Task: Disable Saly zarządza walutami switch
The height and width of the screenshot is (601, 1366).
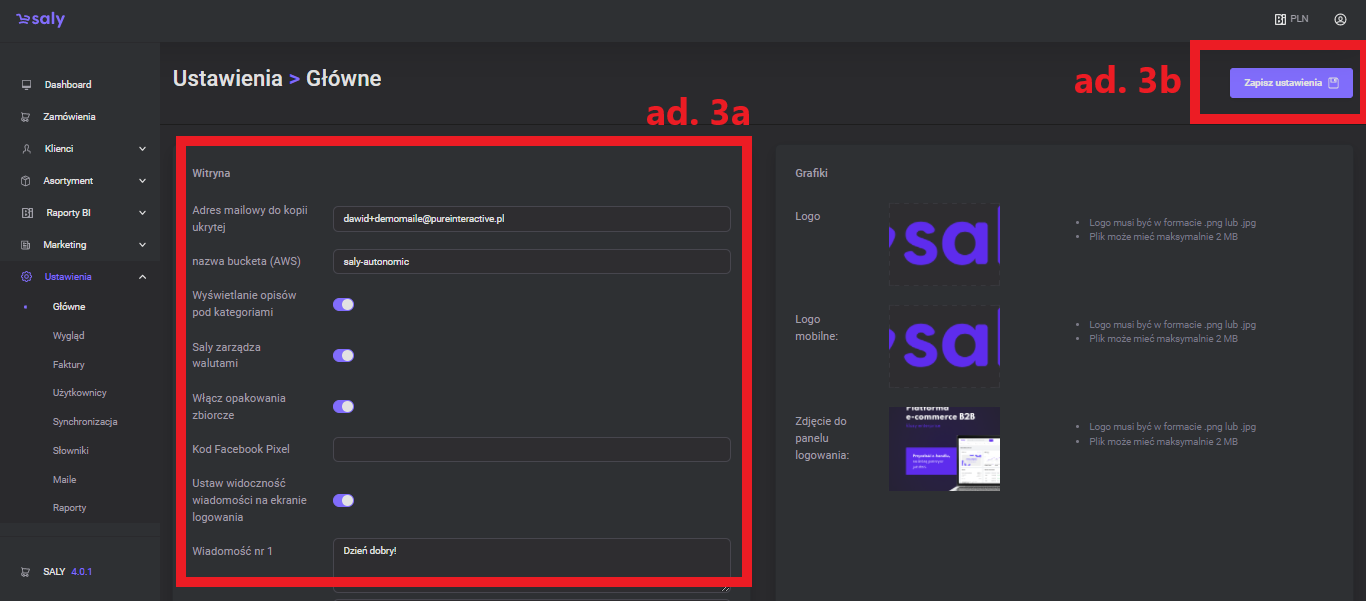Action: point(343,355)
